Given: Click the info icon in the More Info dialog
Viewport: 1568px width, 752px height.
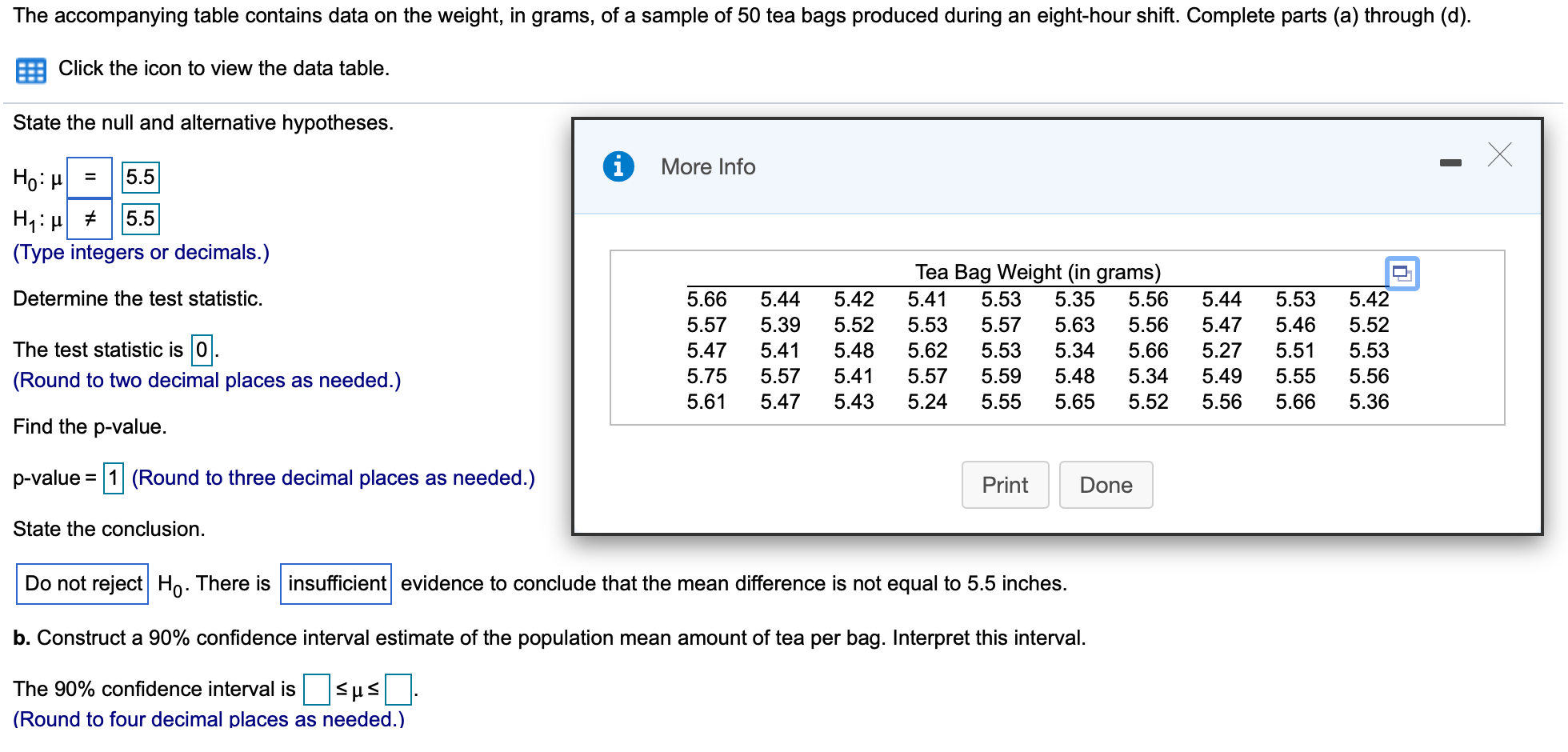Looking at the screenshot, I should click(618, 166).
